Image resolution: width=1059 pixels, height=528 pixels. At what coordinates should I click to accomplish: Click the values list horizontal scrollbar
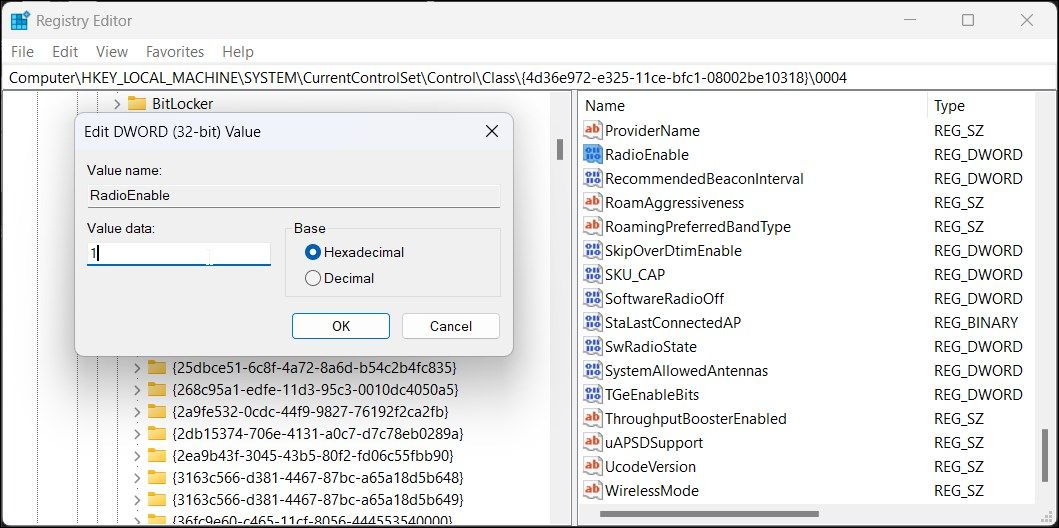click(709, 514)
